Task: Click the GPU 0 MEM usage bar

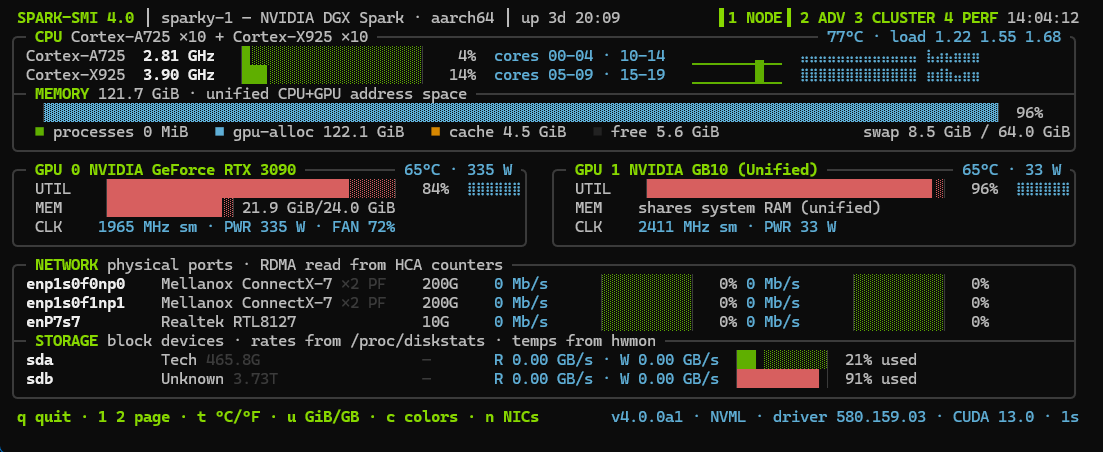Action: pos(170,207)
